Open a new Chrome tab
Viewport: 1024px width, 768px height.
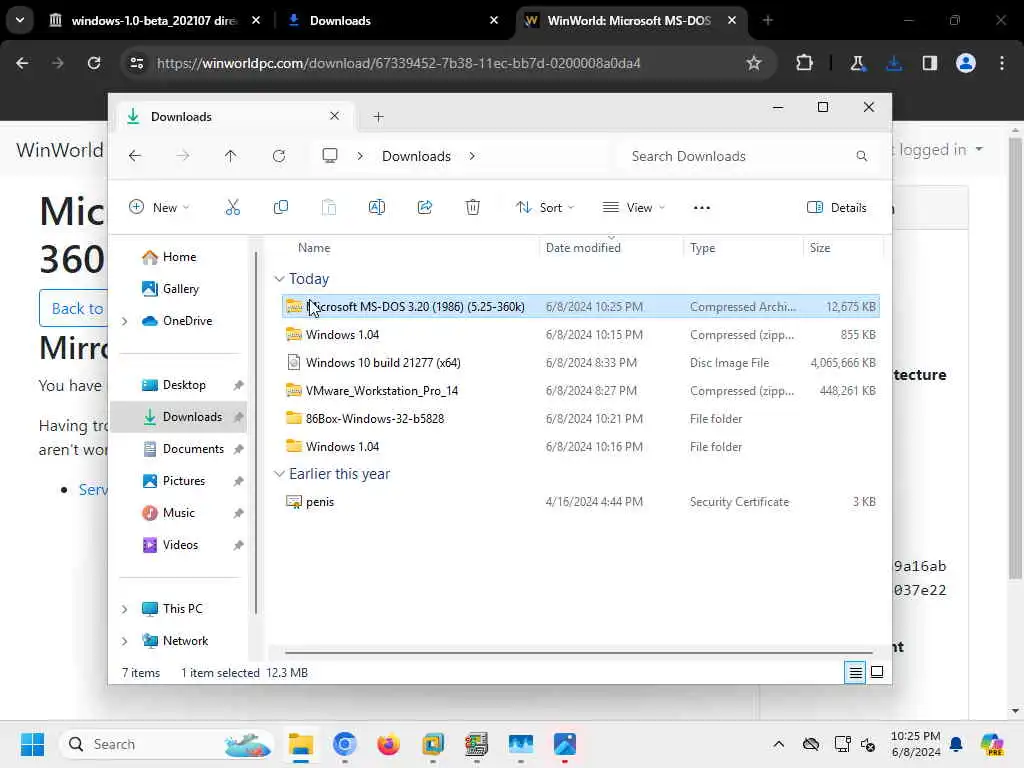pyautogui.click(x=768, y=21)
